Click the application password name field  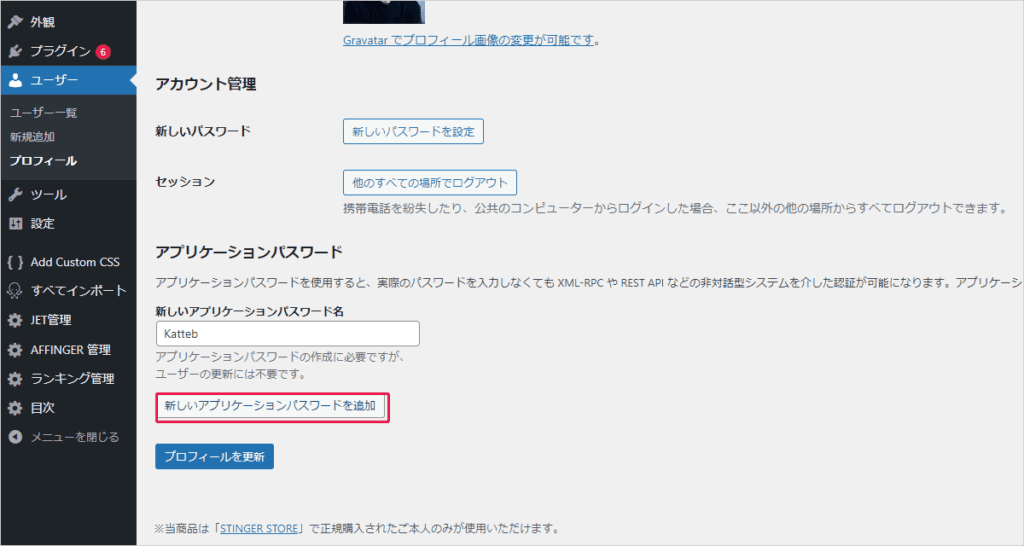288,334
